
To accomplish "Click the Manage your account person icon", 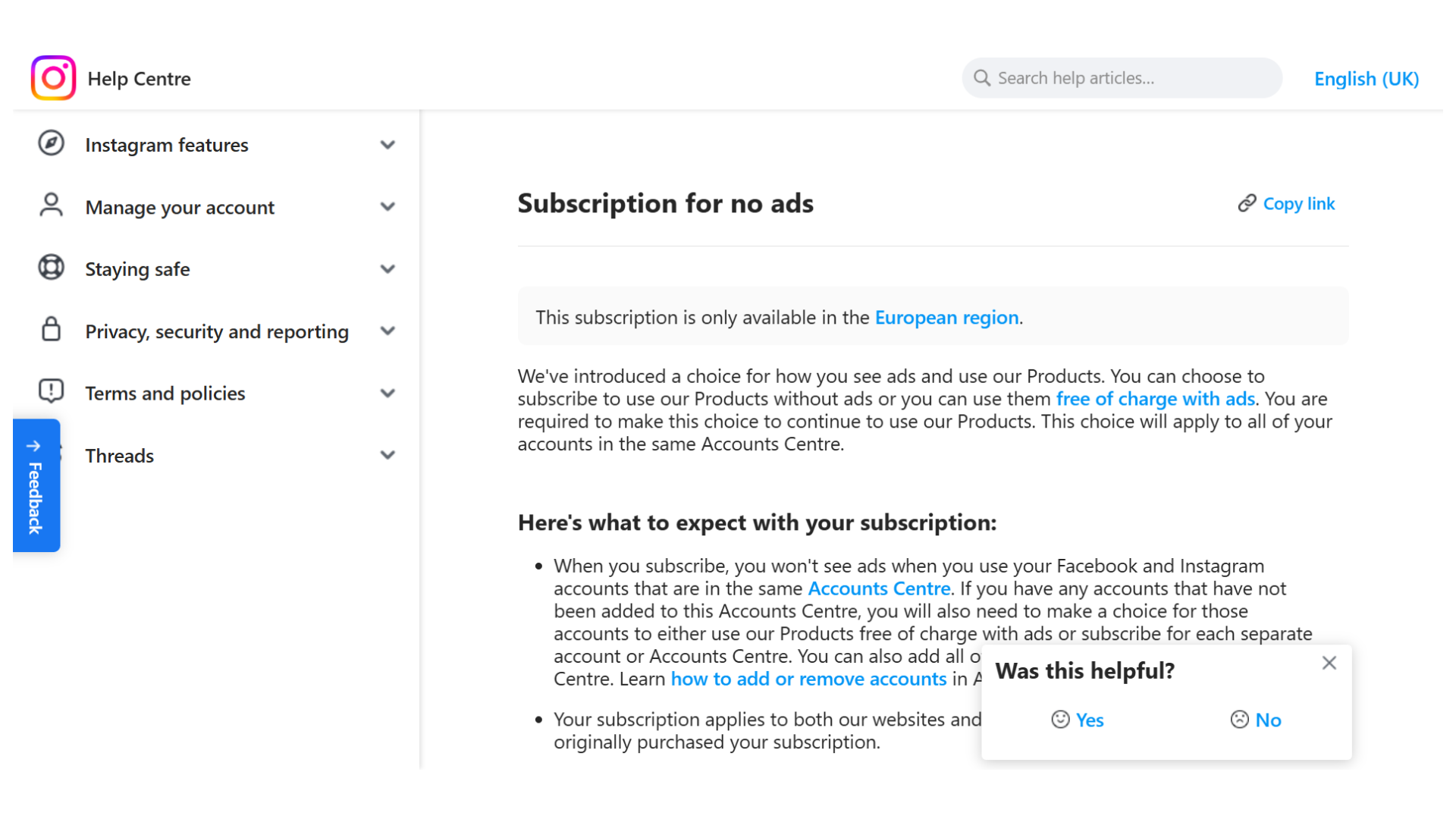I will pos(51,206).
